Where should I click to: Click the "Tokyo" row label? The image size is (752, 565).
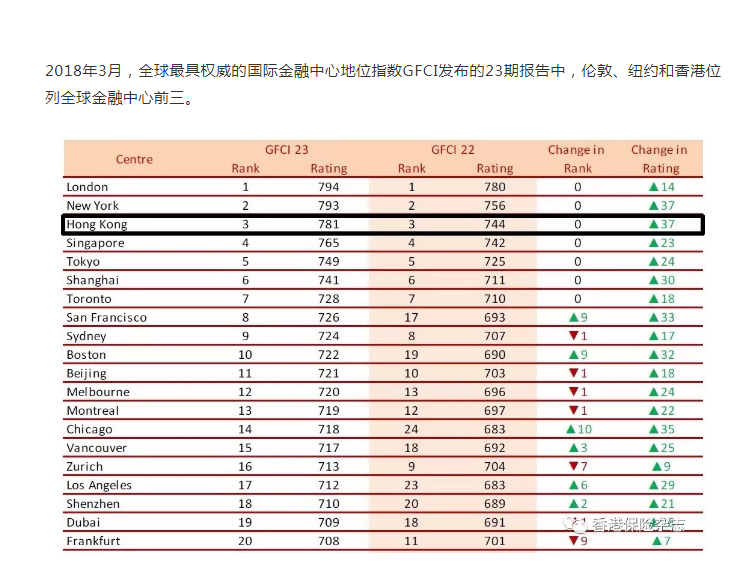coord(83,262)
